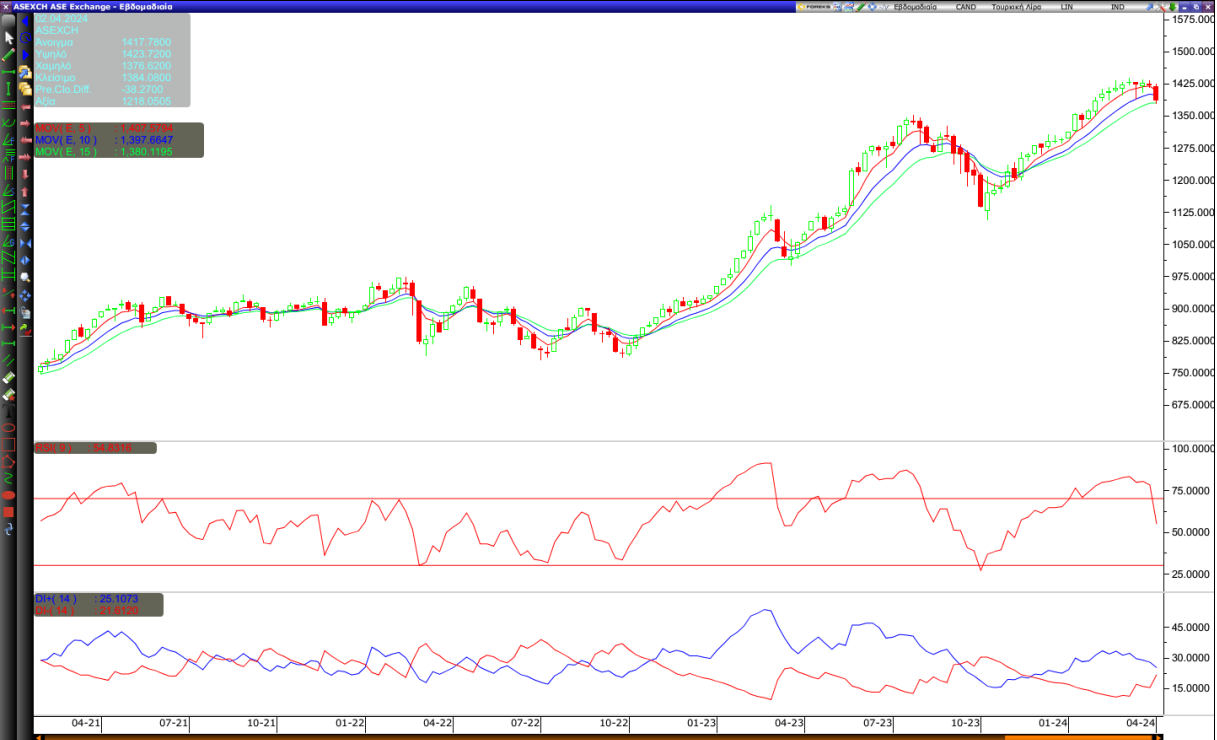Select the arrow pointer tool
The width and height of the screenshot is (1217, 740).
coord(9,38)
